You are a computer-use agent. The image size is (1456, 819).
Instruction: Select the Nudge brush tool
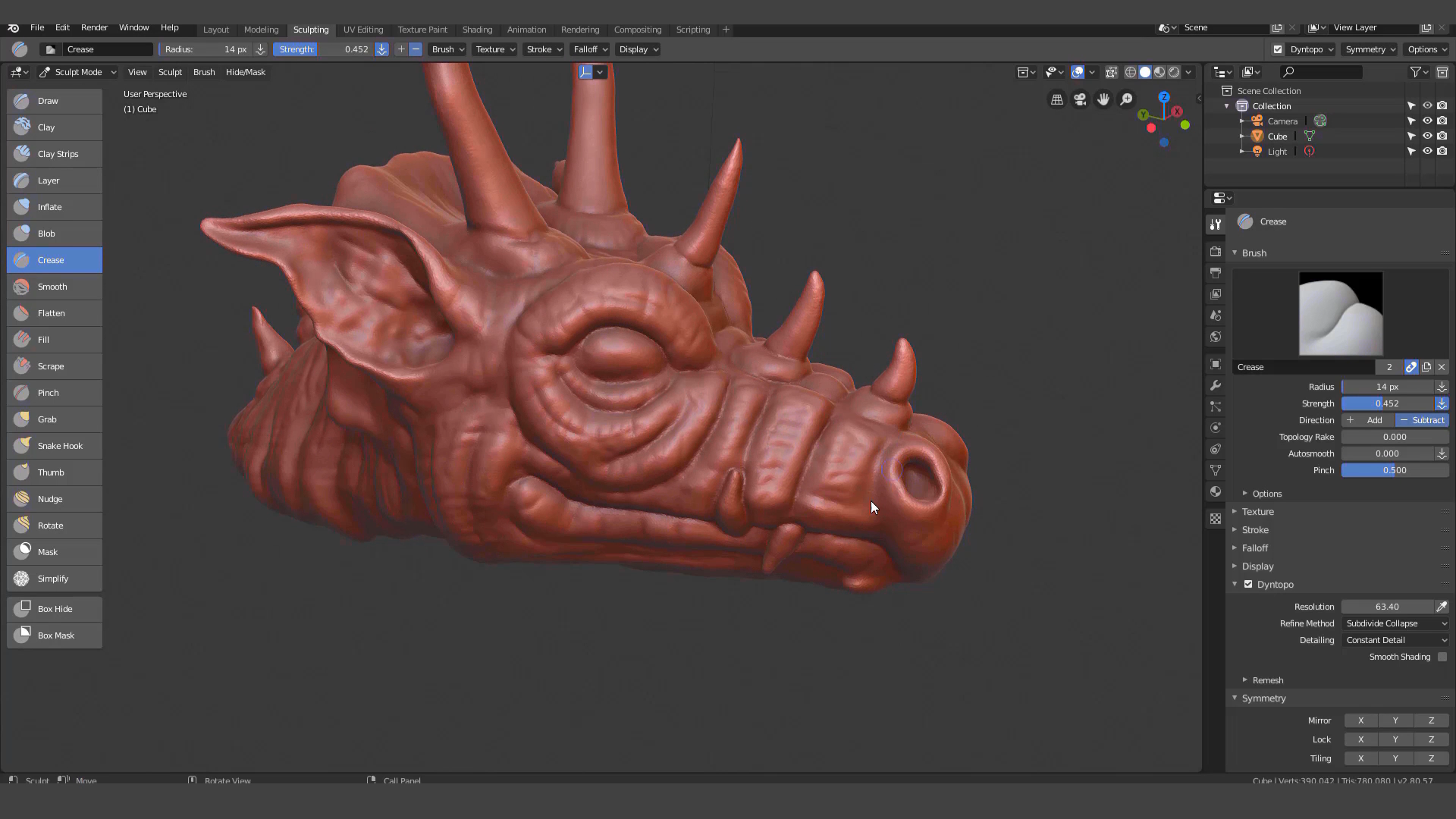pos(55,499)
